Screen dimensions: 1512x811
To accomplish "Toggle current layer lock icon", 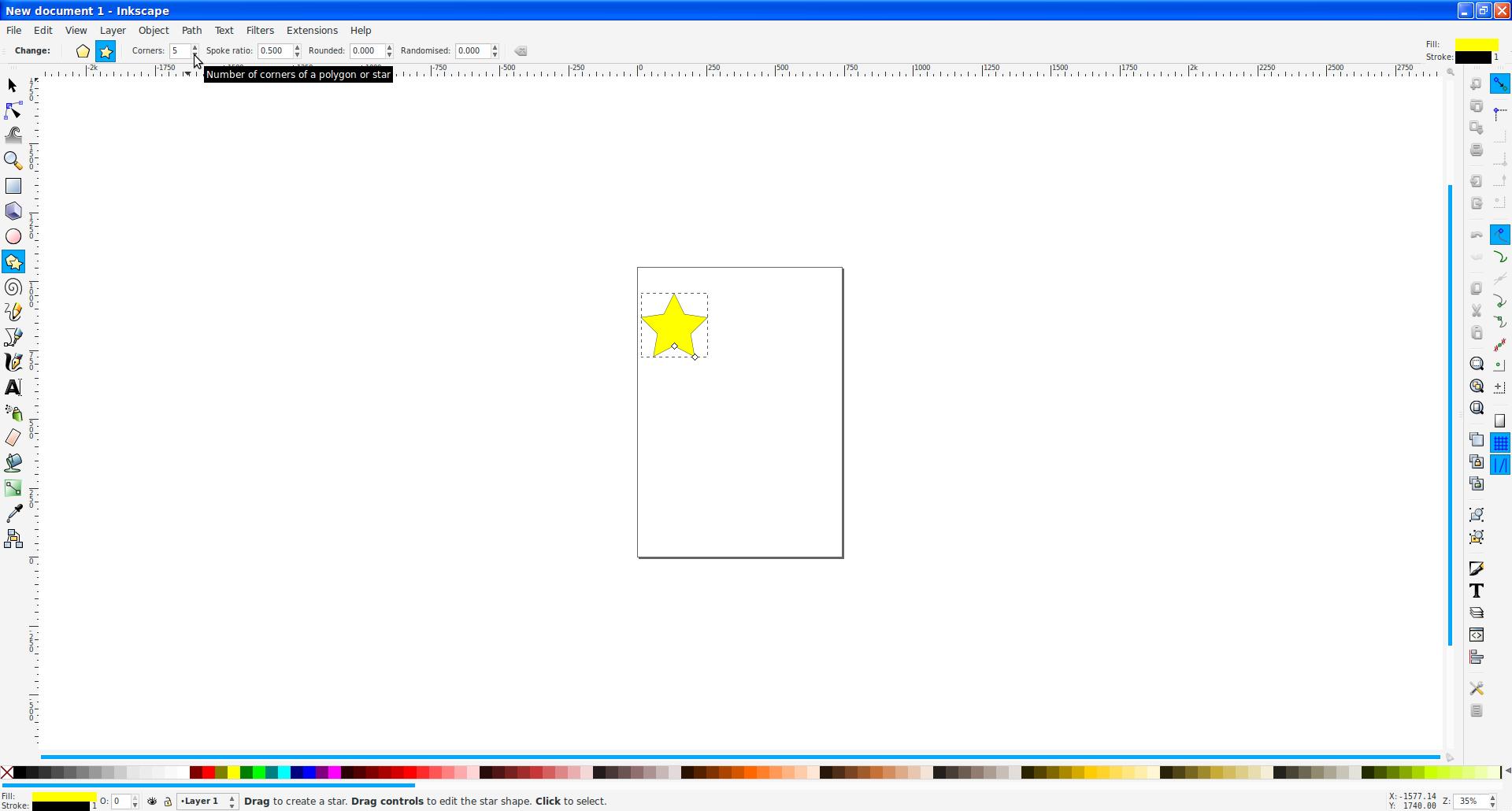I will [168, 802].
